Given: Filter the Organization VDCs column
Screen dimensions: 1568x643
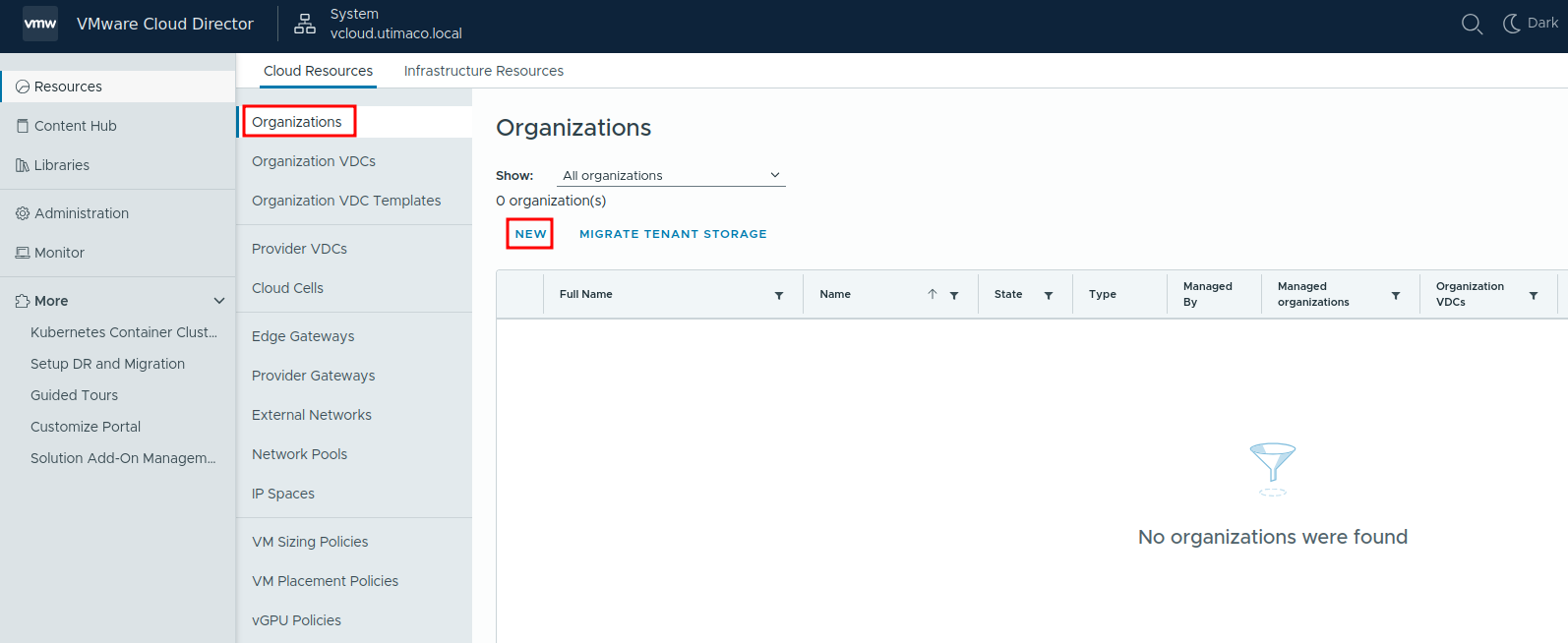Looking at the screenshot, I should [1534, 295].
